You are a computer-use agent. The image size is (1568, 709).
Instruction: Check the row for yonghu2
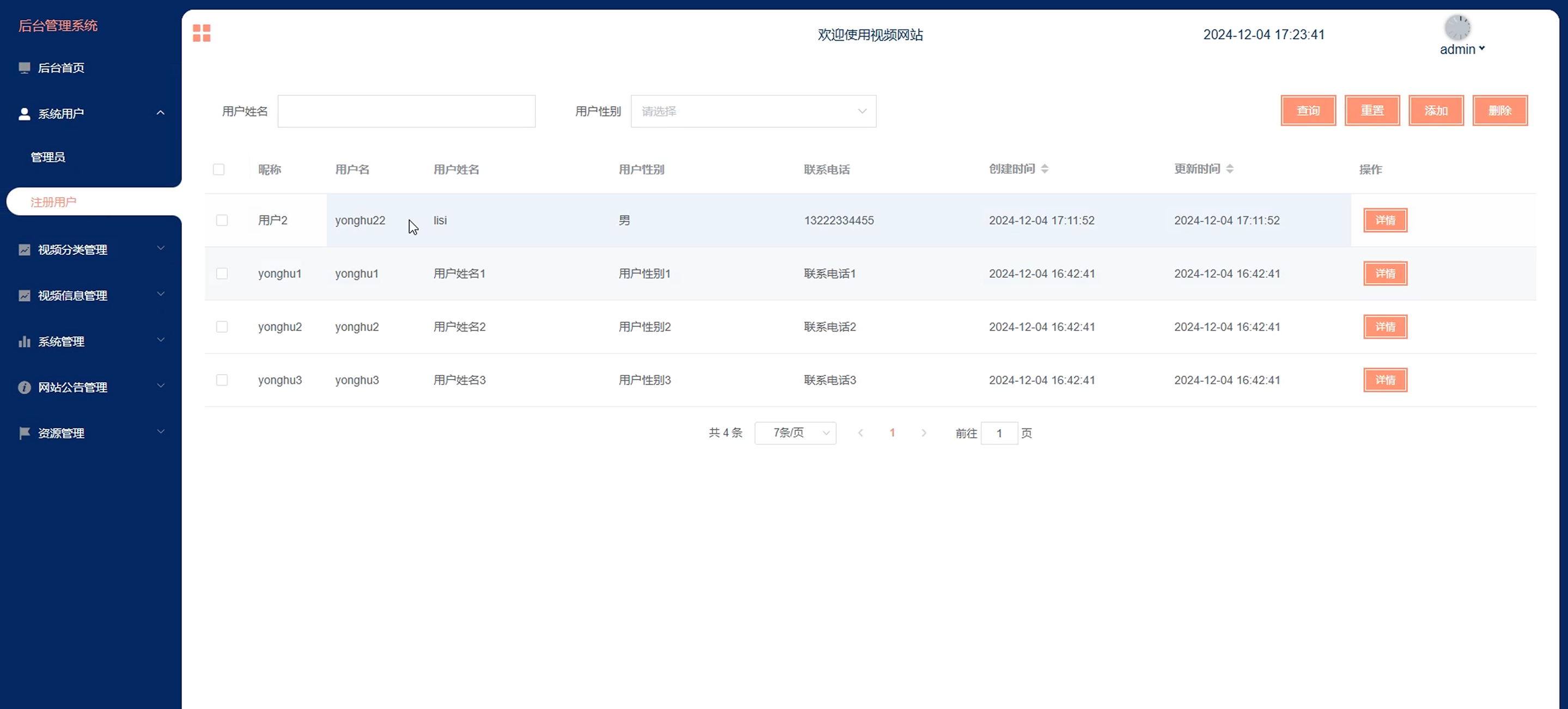tap(222, 327)
